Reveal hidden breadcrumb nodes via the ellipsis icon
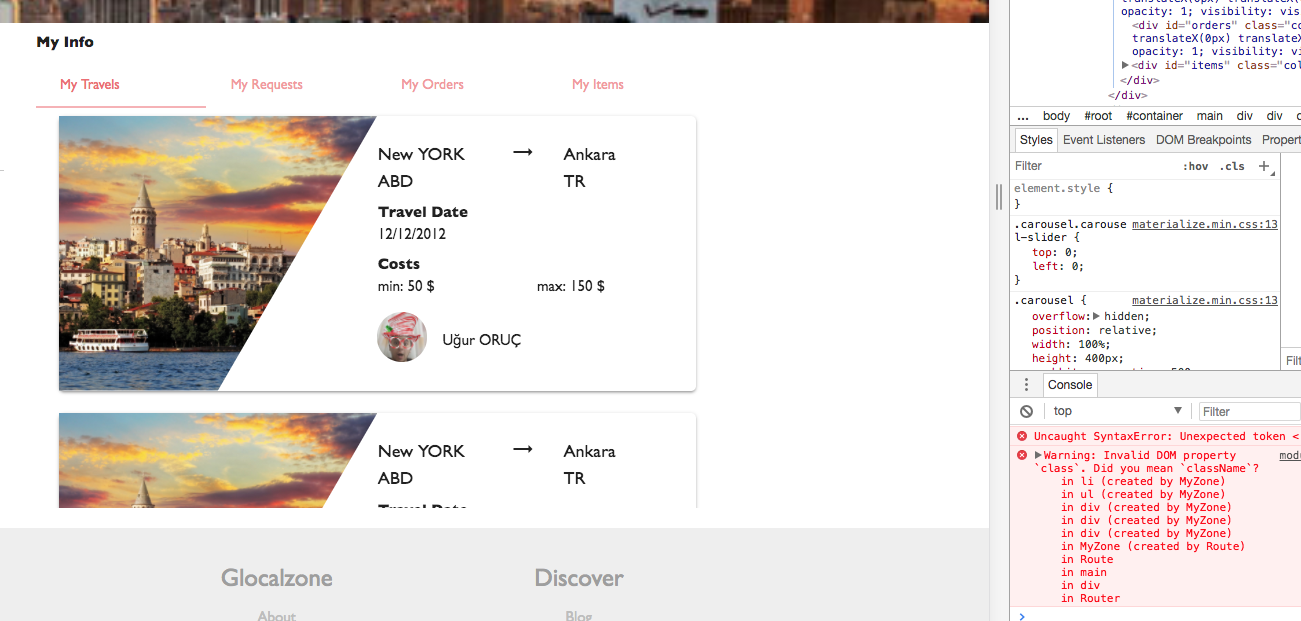Image resolution: width=1301 pixels, height=621 pixels. [x=1023, y=115]
